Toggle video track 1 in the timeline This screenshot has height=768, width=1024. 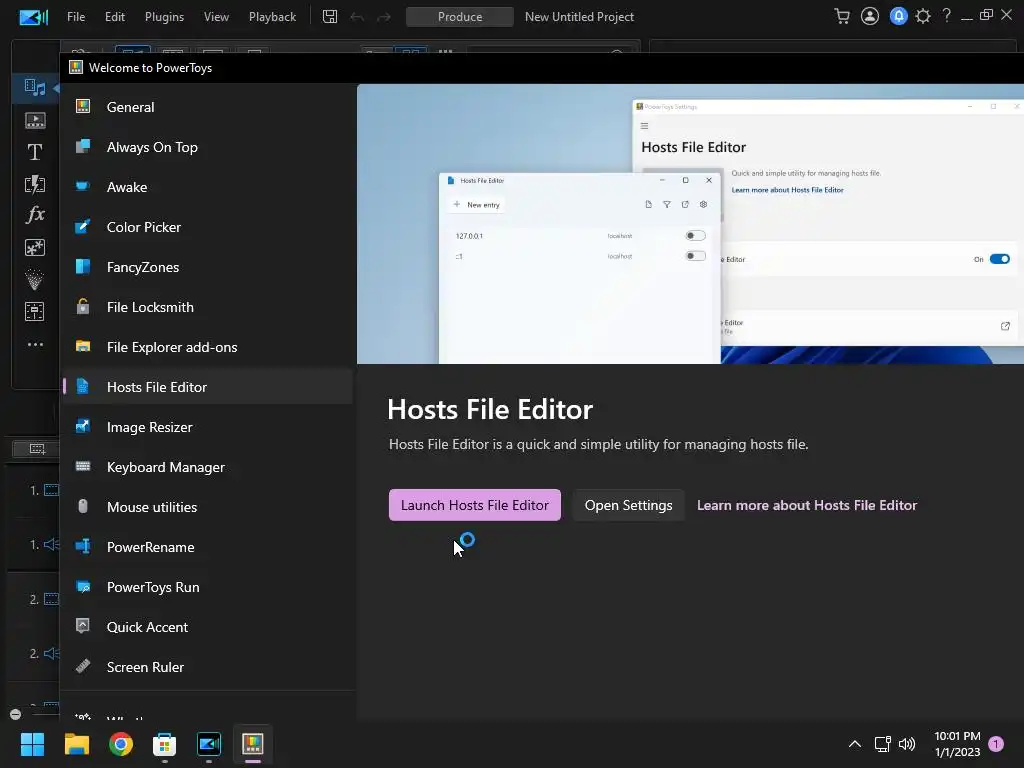(x=52, y=490)
